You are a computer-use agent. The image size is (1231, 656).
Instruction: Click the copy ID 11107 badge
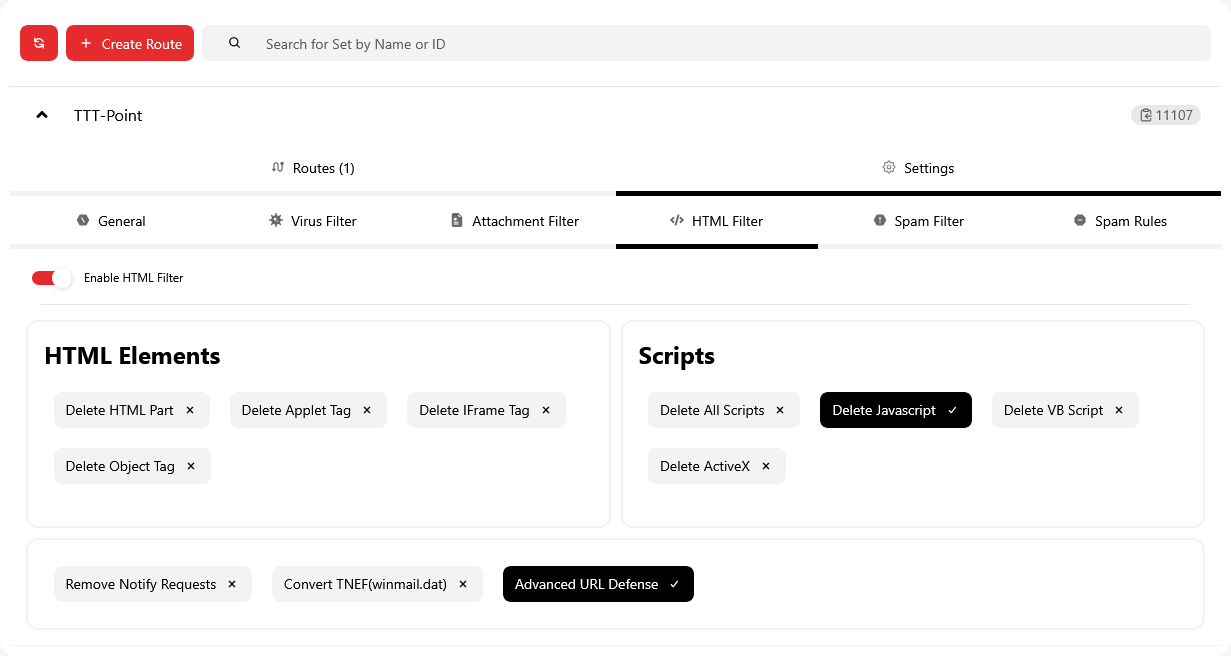tap(1165, 115)
